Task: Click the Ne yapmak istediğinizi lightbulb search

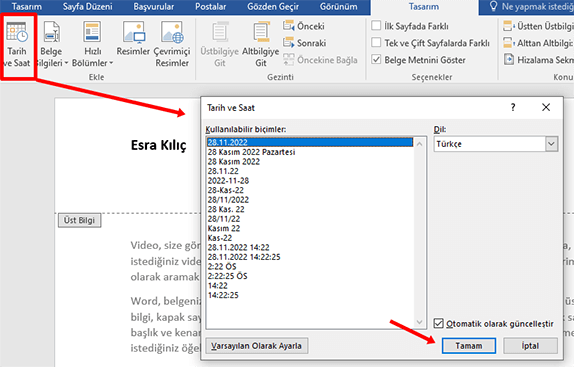Action: pos(531,7)
